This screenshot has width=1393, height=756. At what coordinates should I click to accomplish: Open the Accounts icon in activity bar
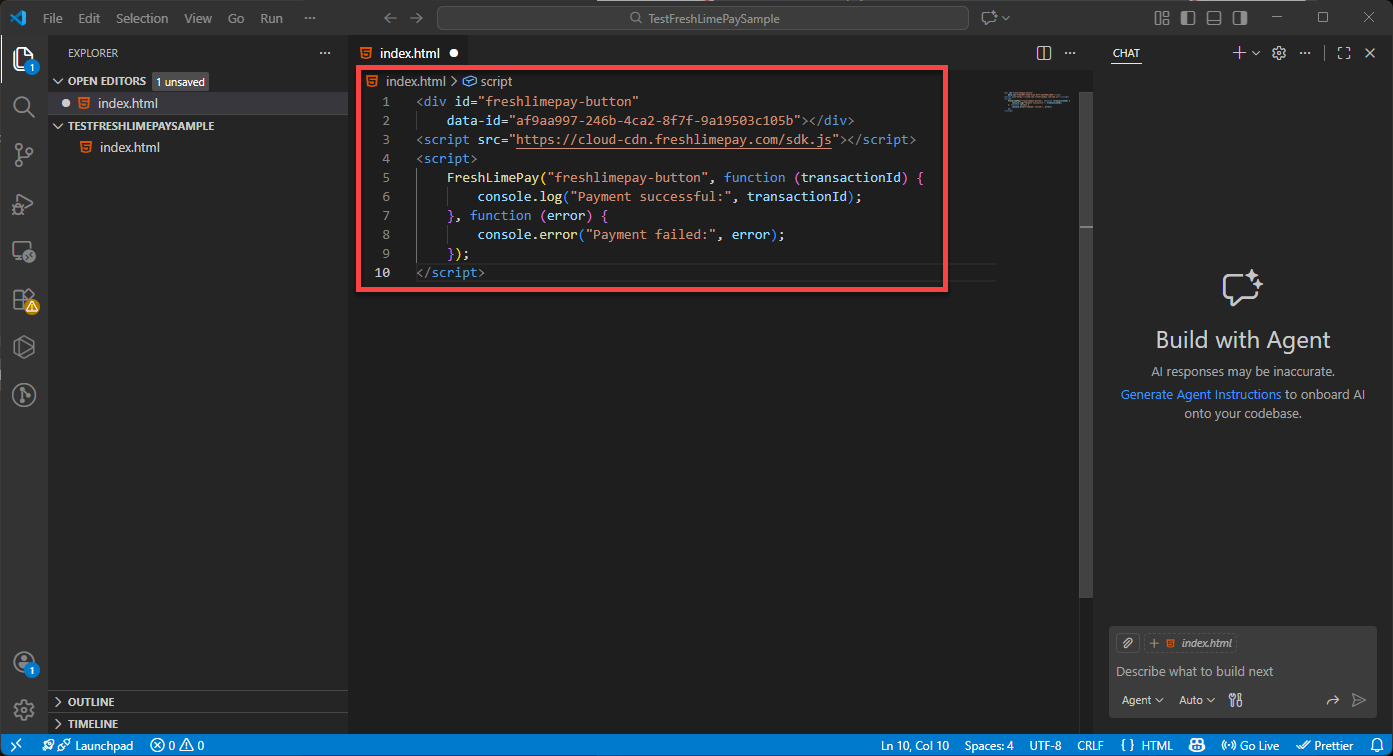coord(24,663)
